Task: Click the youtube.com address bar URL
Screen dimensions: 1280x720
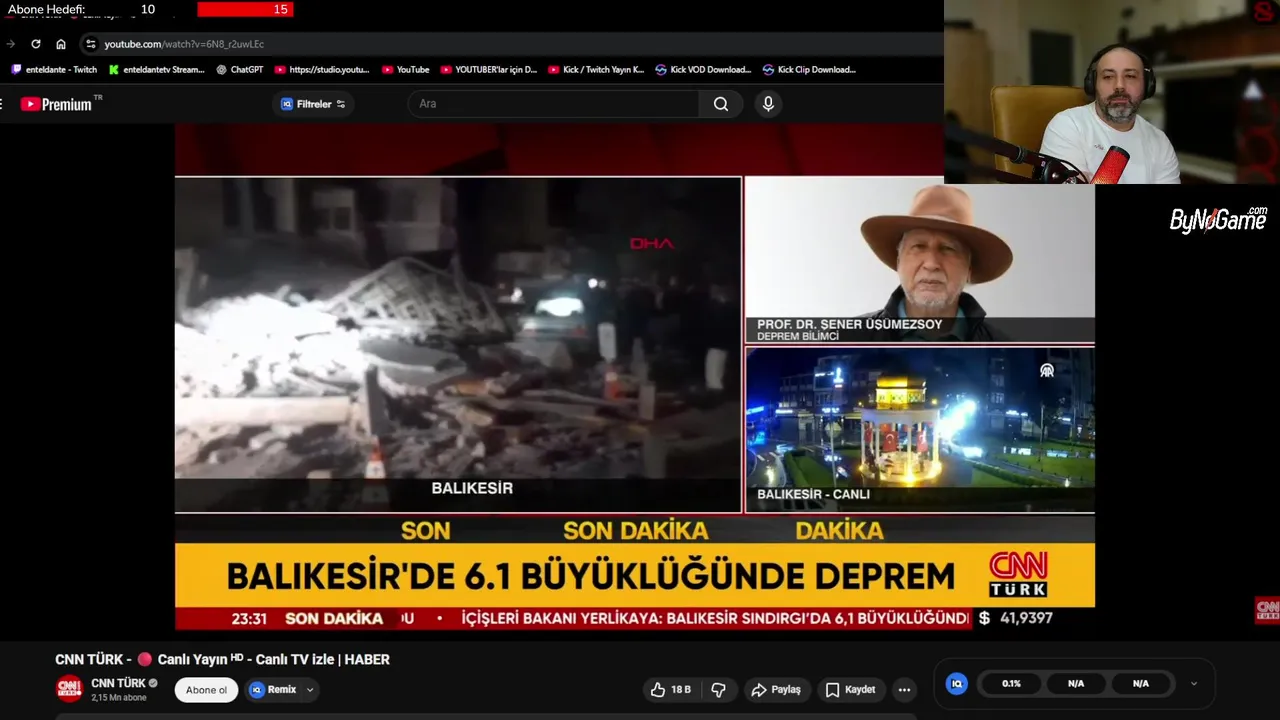Action: point(184,44)
